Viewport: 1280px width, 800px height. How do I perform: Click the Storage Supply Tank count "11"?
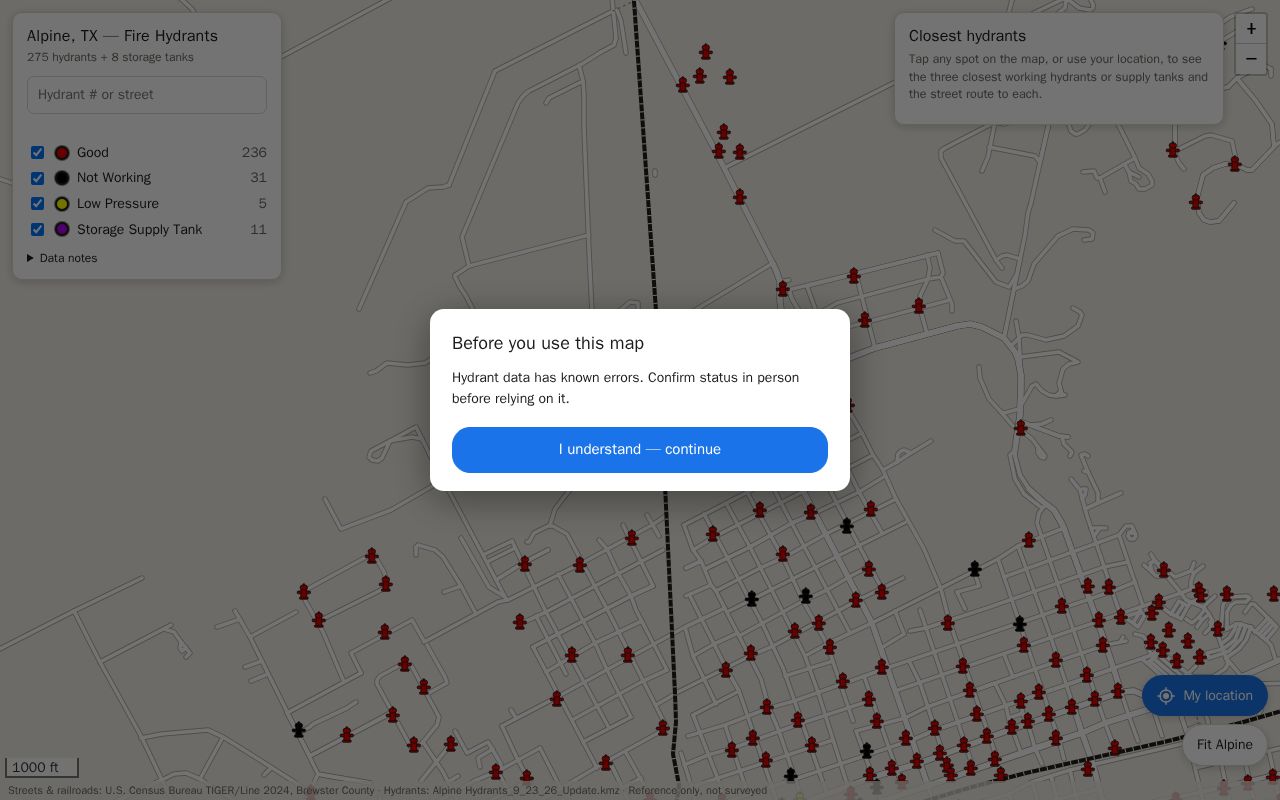point(258,229)
